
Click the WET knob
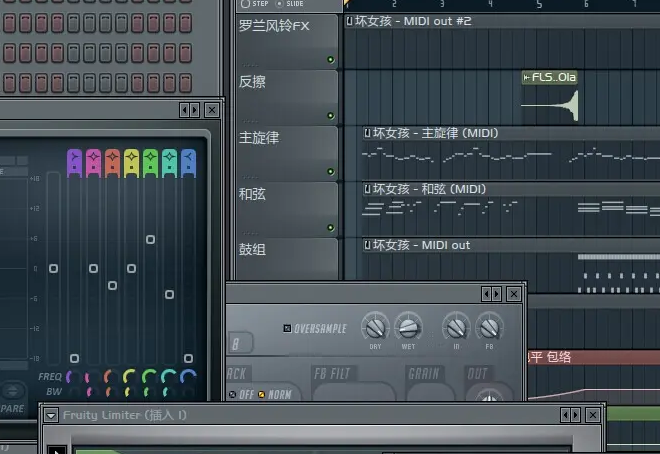pyautogui.click(x=408, y=327)
